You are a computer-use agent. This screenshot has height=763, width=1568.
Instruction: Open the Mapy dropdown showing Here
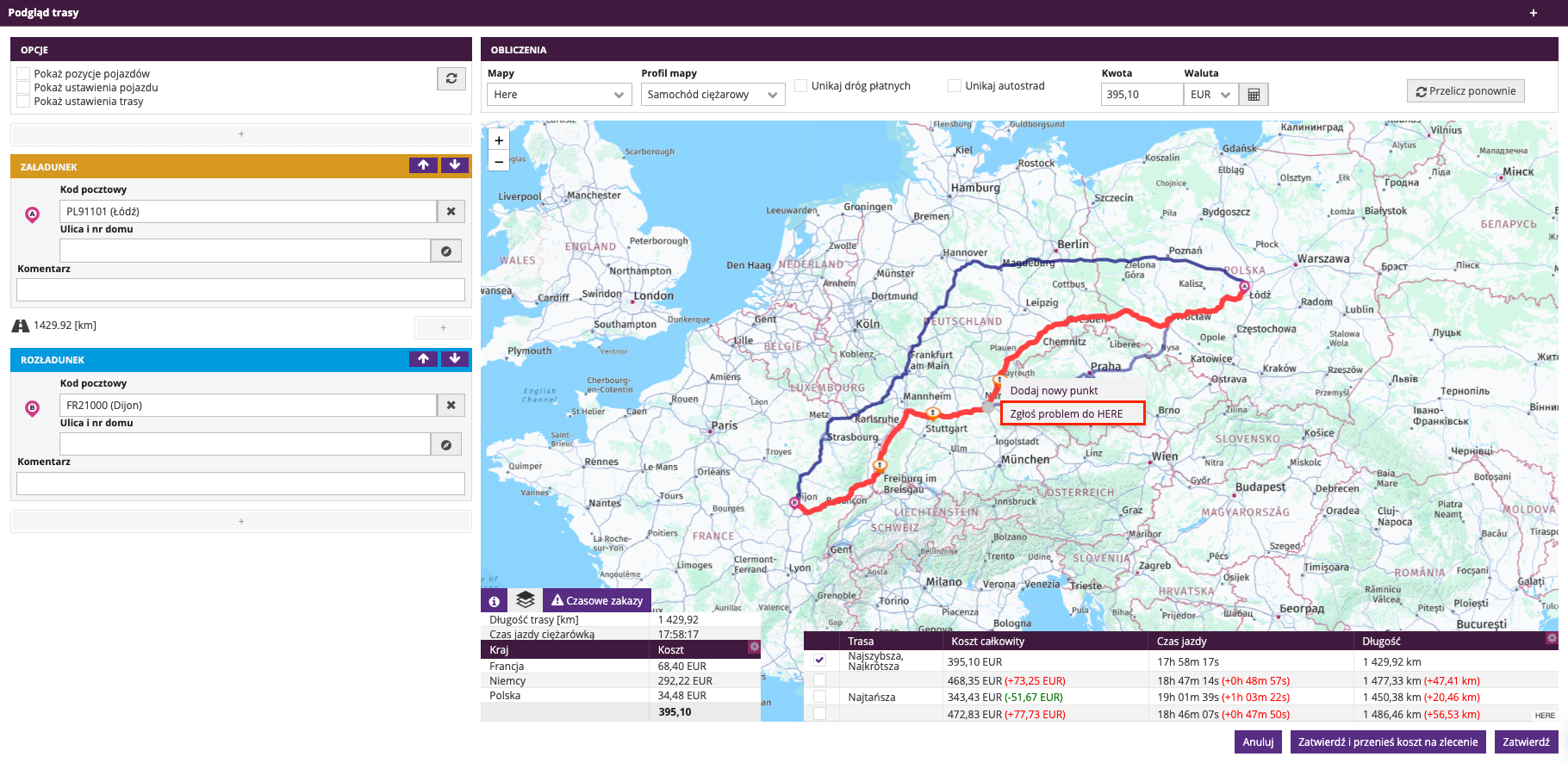[x=560, y=95]
